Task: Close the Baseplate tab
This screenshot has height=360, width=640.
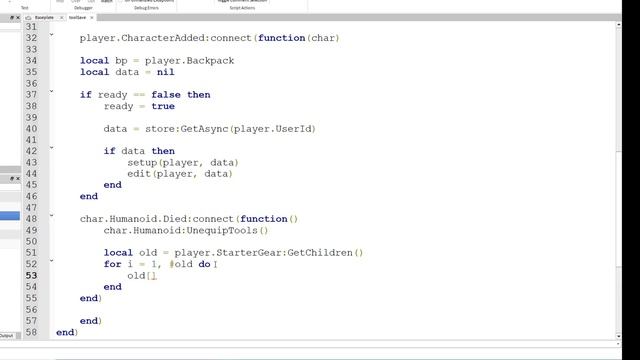Action: [61, 18]
